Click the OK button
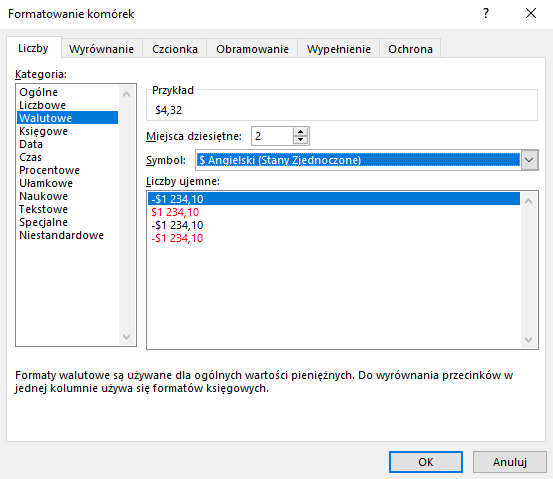The image size is (553, 479). (426, 462)
